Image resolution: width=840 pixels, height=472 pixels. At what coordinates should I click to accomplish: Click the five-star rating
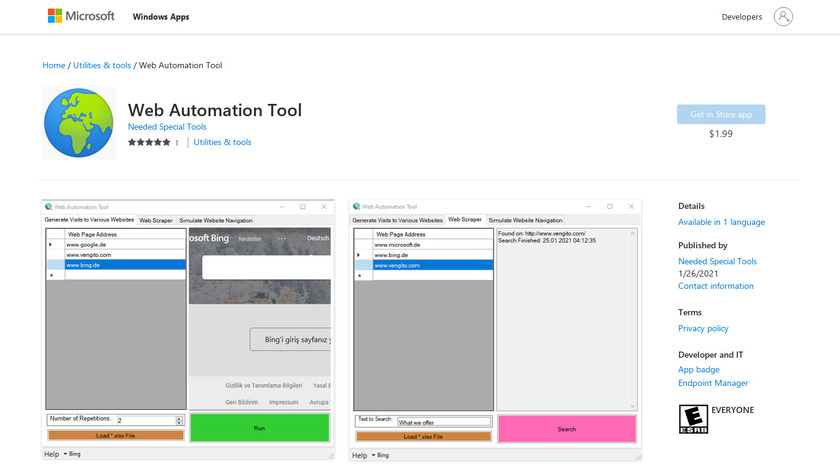(148, 143)
